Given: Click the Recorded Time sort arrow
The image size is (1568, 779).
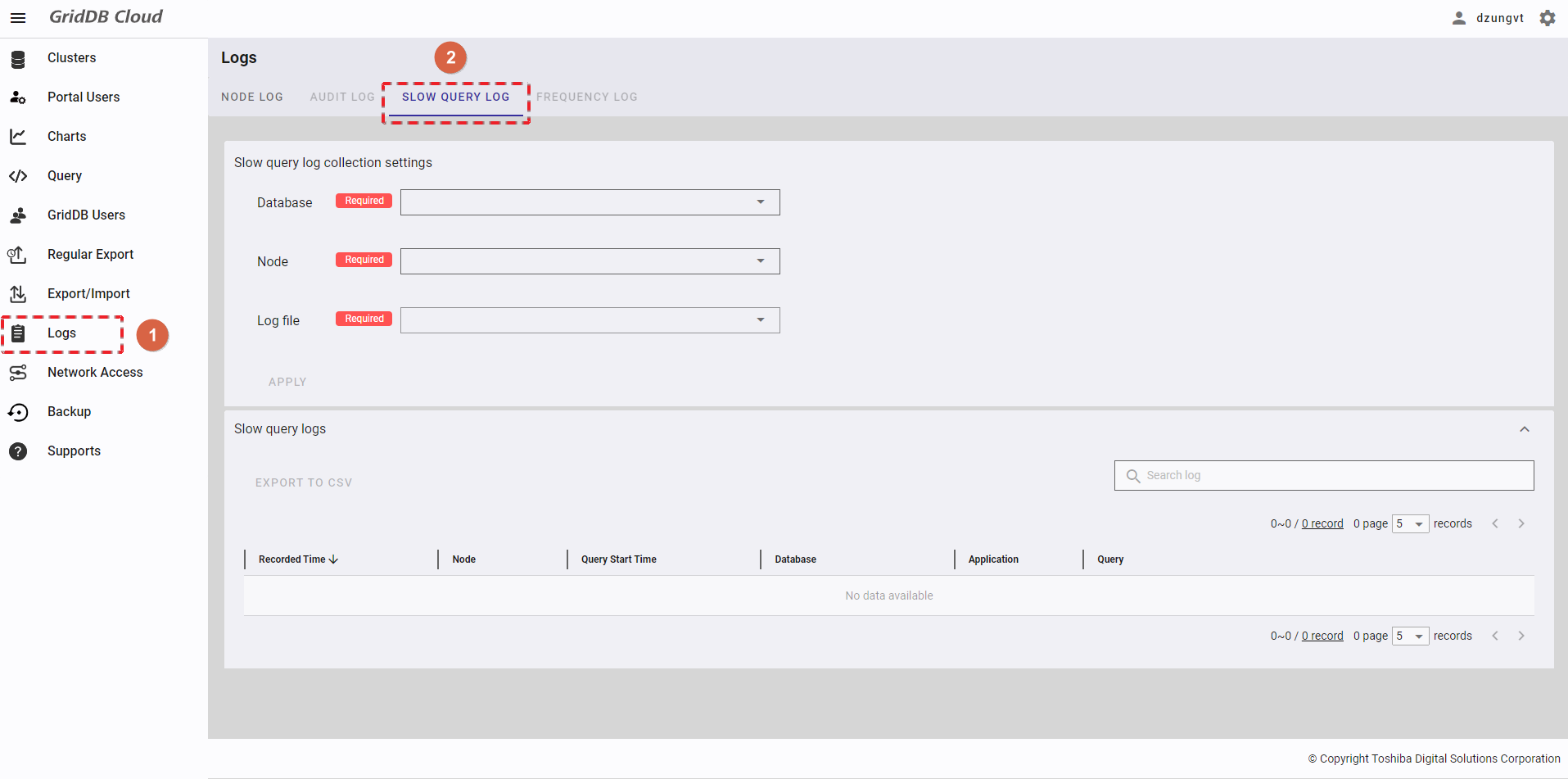Looking at the screenshot, I should point(333,559).
